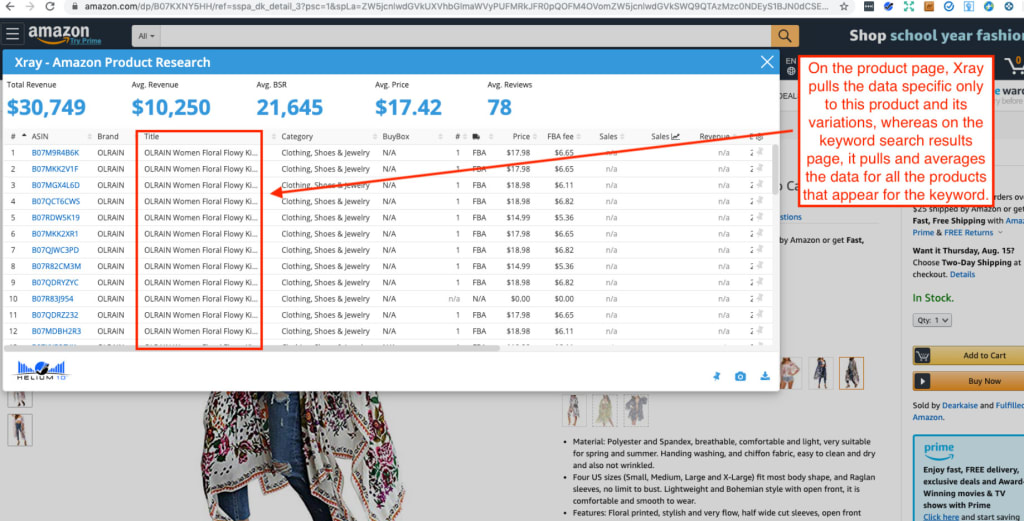Open ASIN link B07MGX4L6D
The width and height of the screenshot is (1024, 521).
[56, 185]
